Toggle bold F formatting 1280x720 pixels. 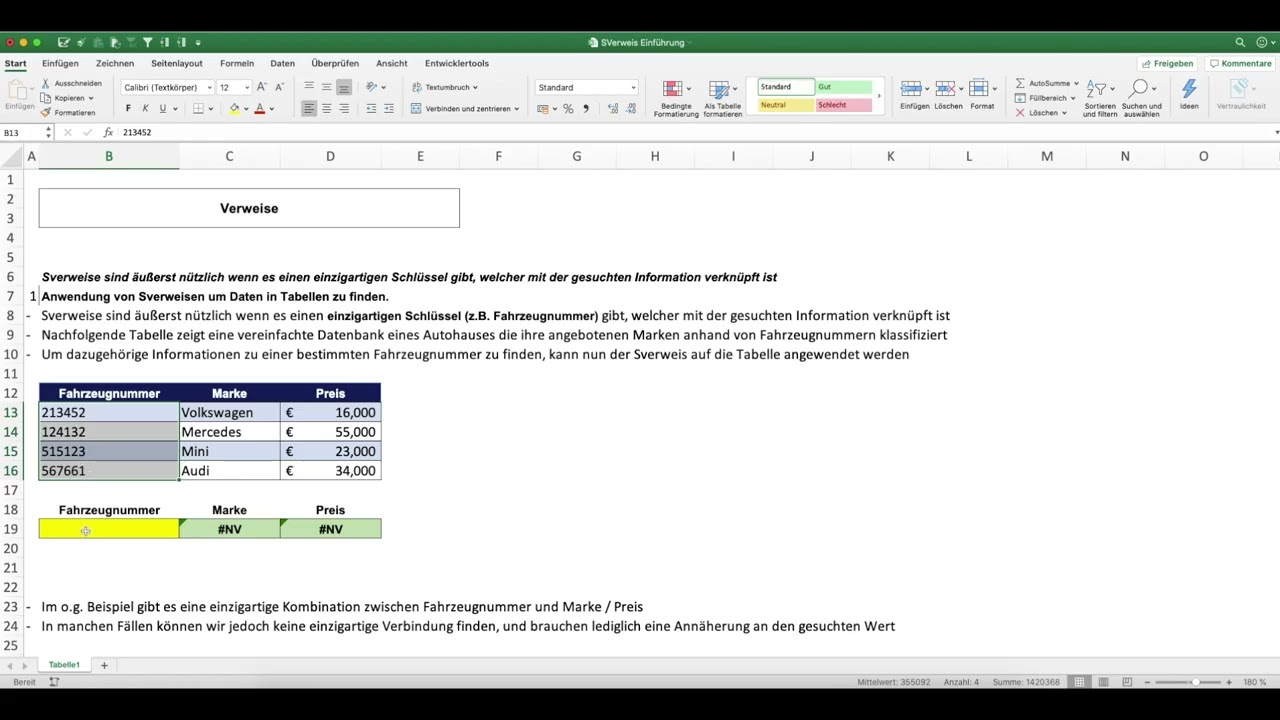click(128, 108)
